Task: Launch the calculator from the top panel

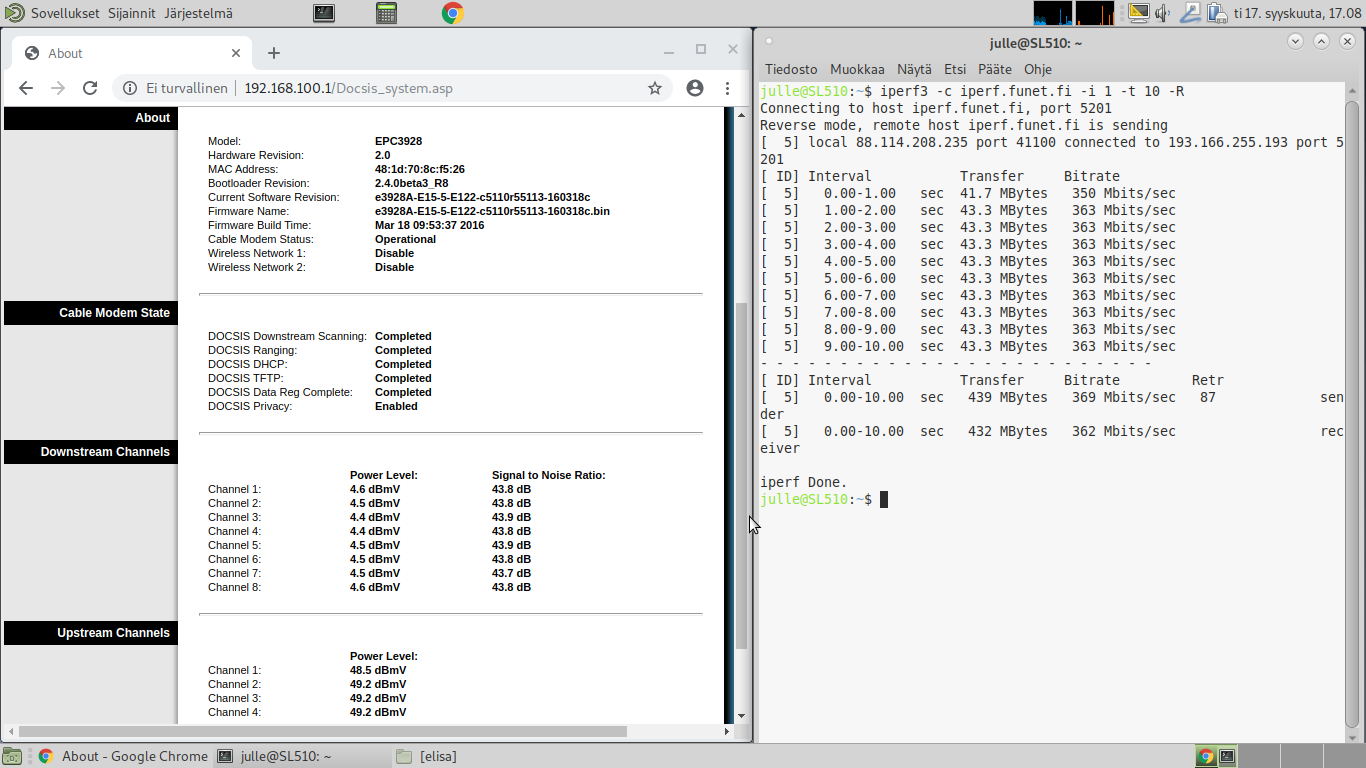Action: click(x=387, y=13)
